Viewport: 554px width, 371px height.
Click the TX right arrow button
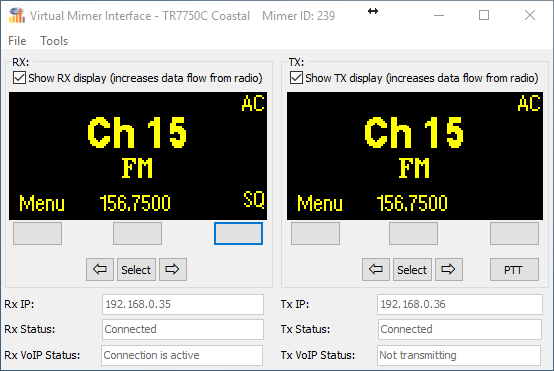(x=449, y=270)
